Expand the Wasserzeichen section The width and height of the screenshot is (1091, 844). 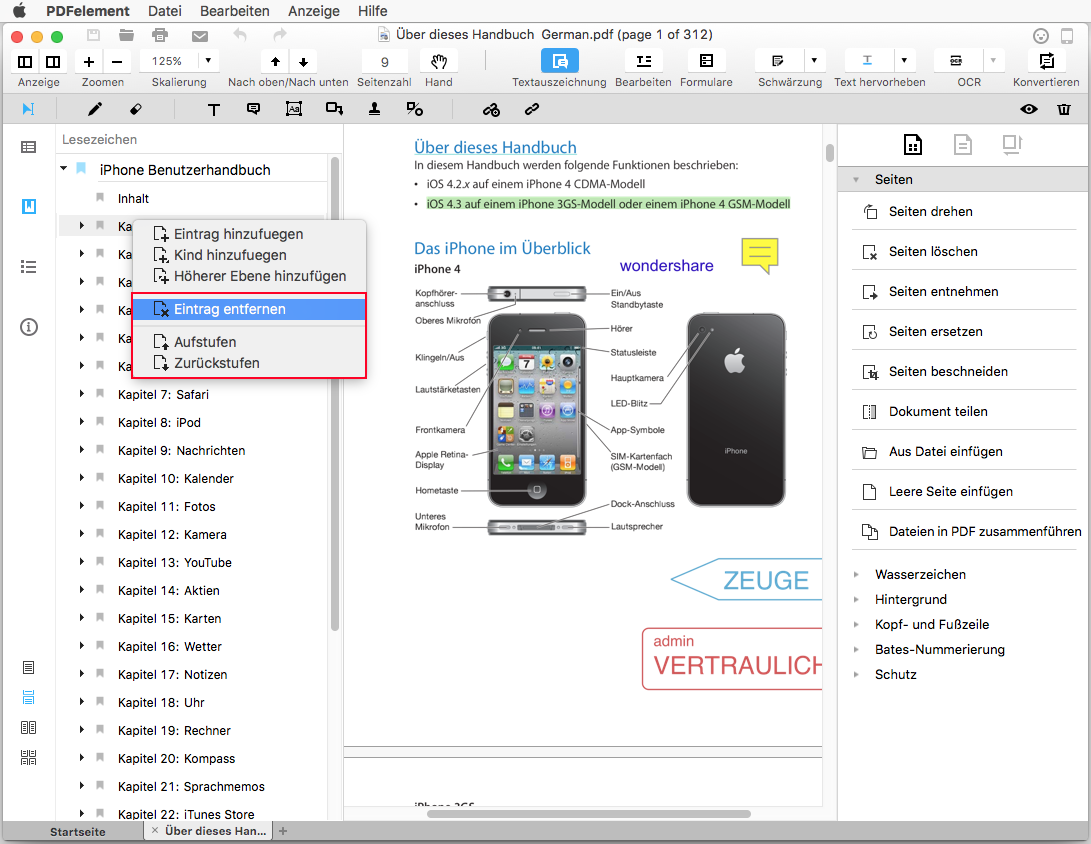[x=857, y=575]
